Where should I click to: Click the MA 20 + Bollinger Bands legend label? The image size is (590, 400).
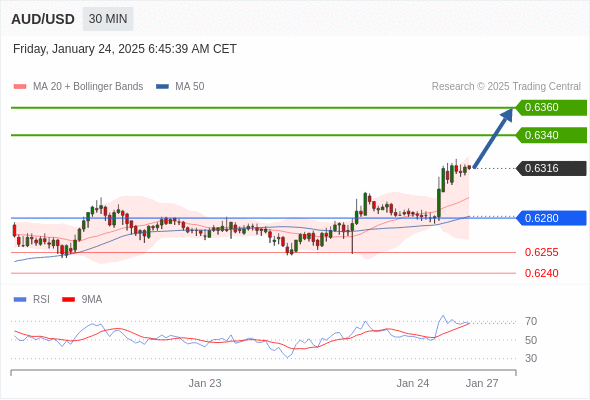click(88, 87)
